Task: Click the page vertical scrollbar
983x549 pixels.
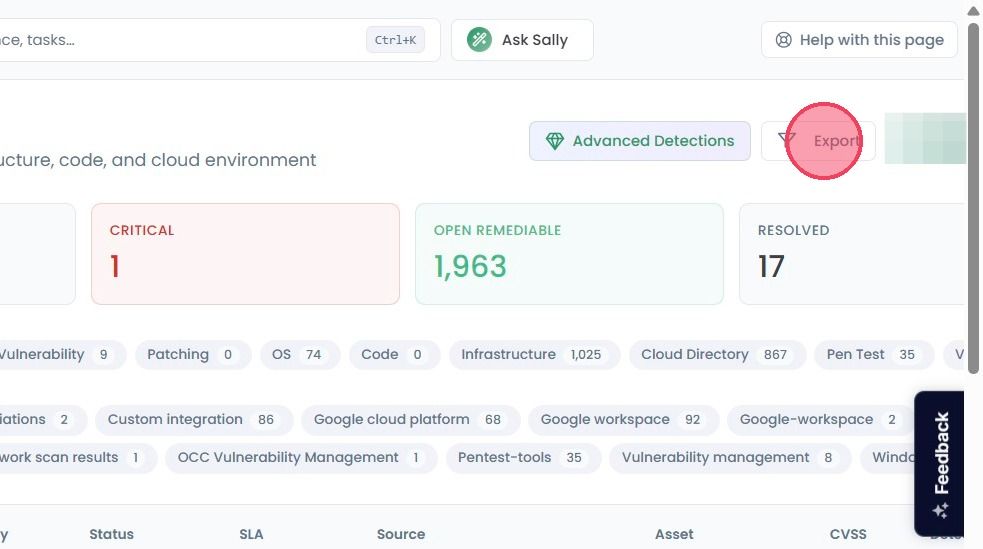Action: click(x=973, y=197)
